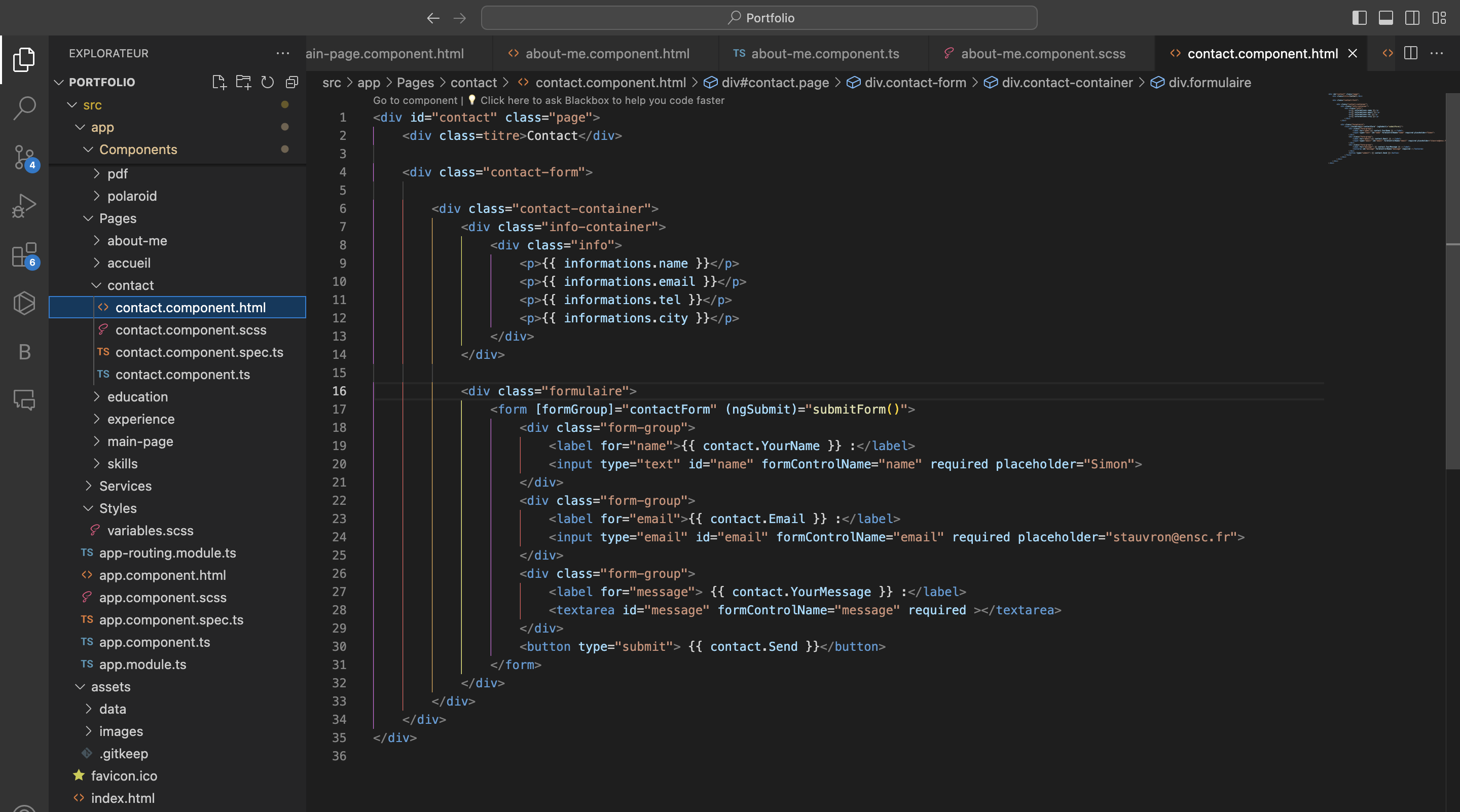This screenshot has width=1460, height=812.
Task: Click 'Go to component' code lens link
Action: coord(415,100)
